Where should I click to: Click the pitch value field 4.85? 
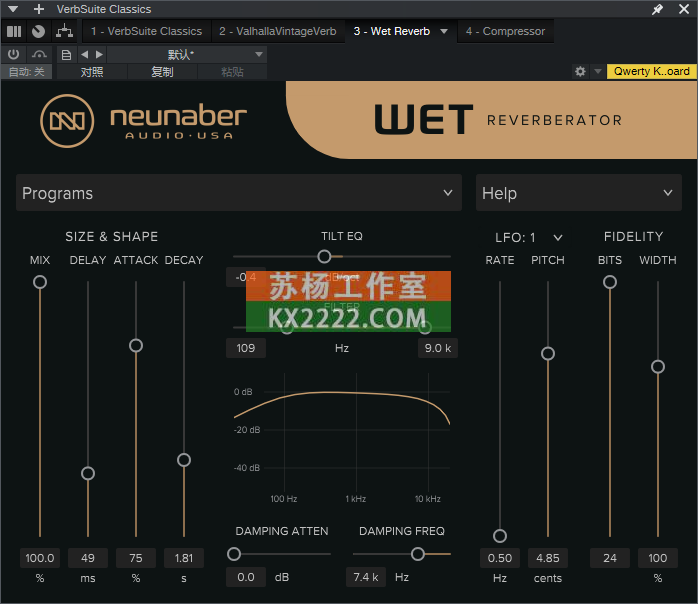[x=548, y=558]
